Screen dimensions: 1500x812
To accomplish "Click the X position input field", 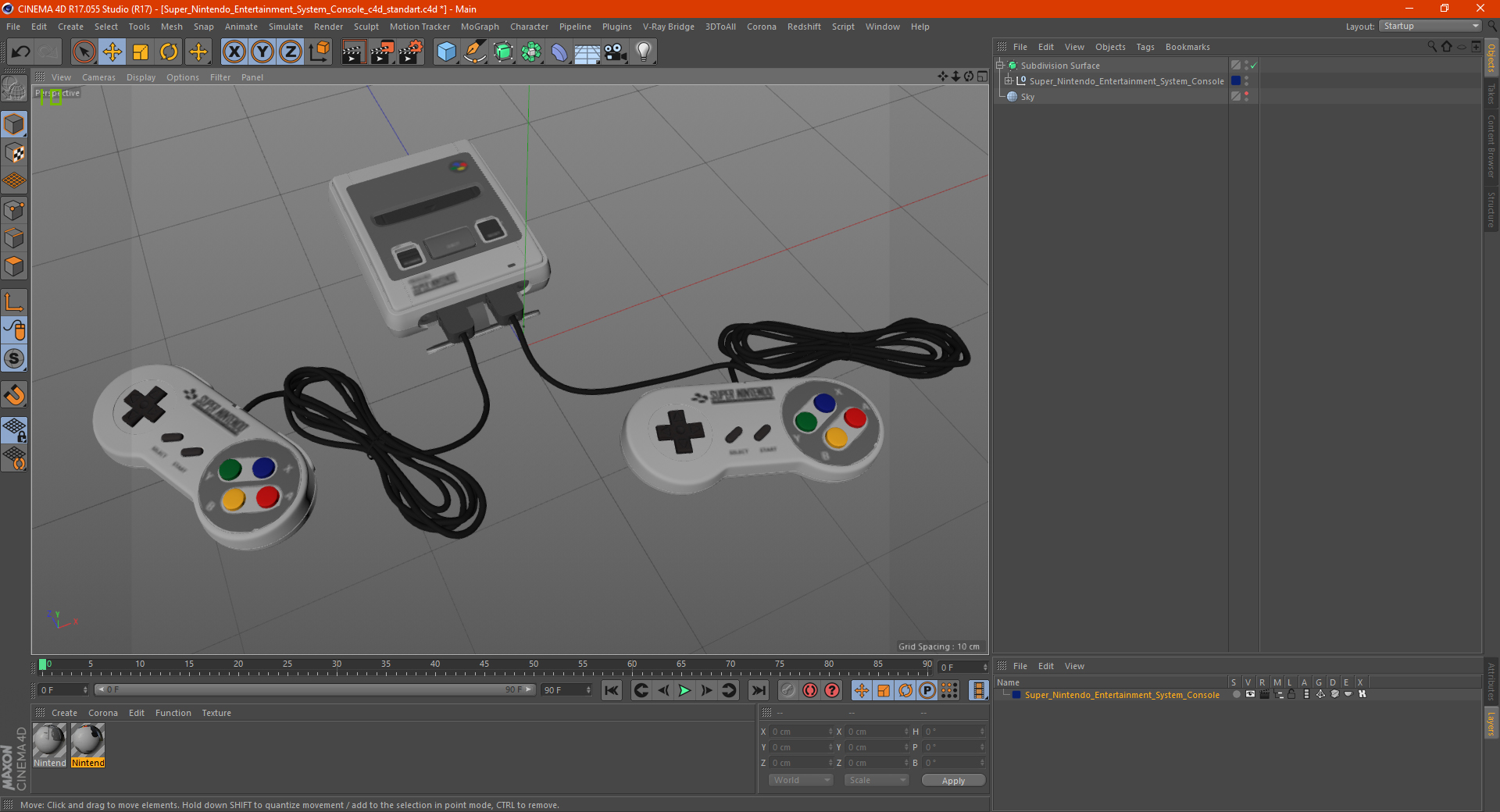I will 802,732.
